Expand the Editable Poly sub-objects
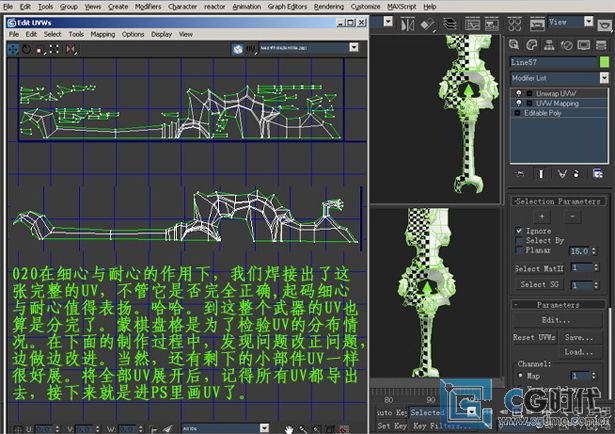Image resolution: width=615 pixels, height=434 pixels. click(517, 113)
